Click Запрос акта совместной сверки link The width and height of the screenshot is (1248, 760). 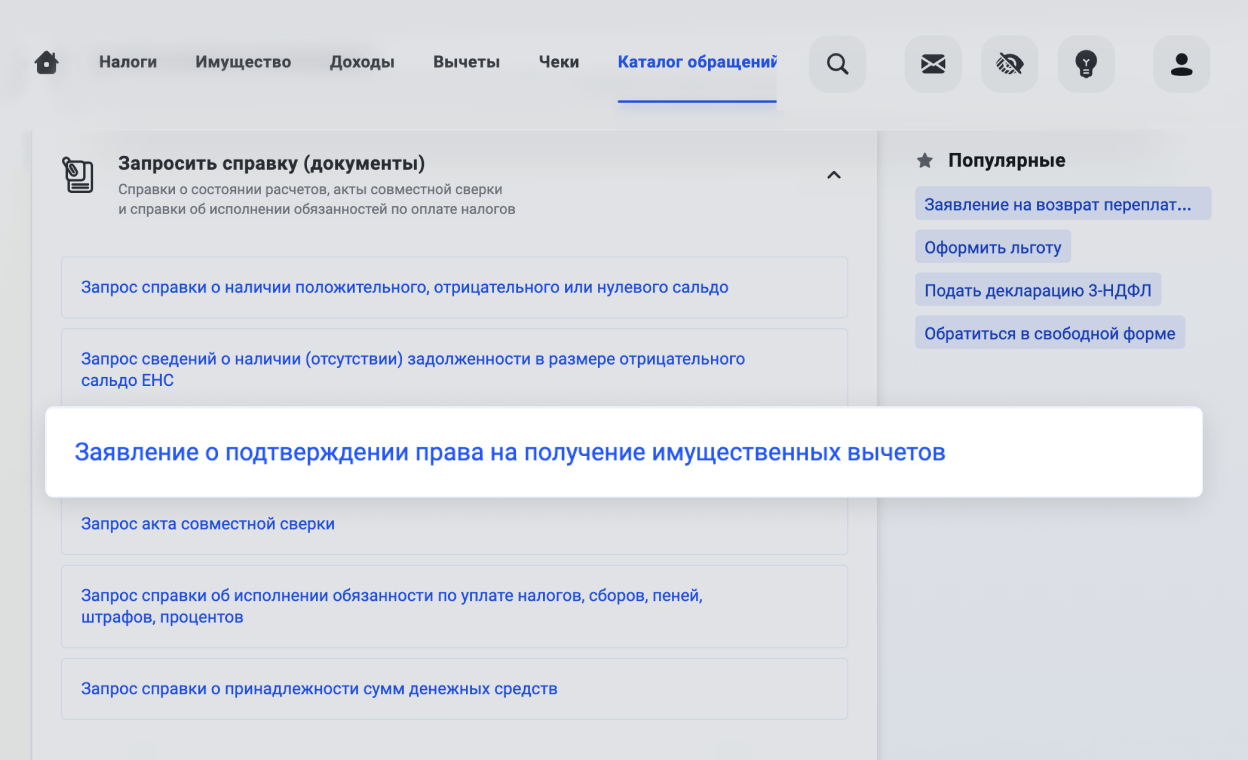click(208, 524)
